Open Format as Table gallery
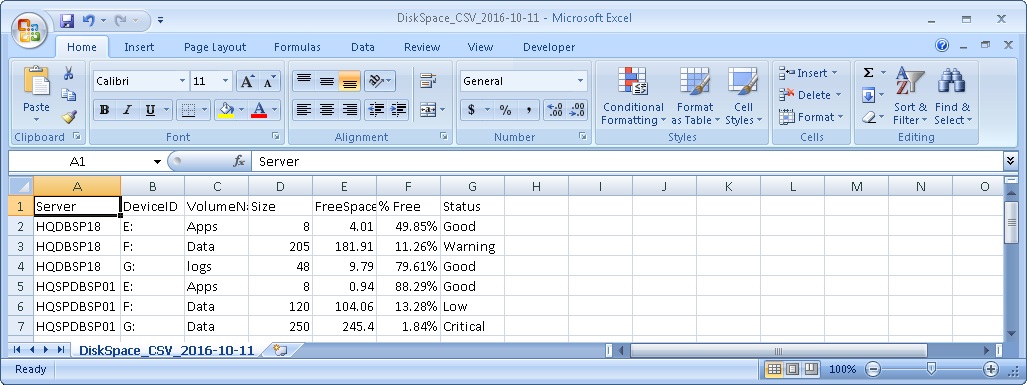Viewport: 1027px width, 385px height. 695,96
